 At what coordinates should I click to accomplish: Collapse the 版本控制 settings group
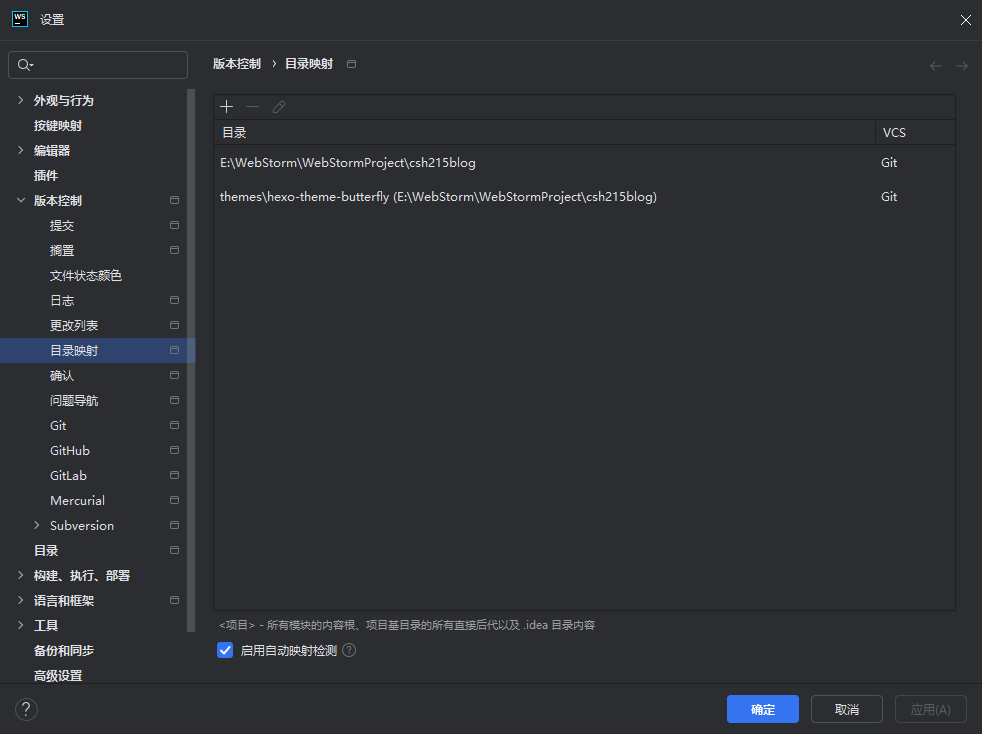pos(21,200)
